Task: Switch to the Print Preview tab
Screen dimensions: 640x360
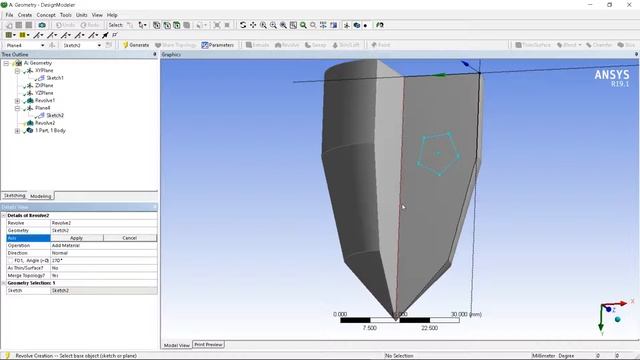Action: tap(208, 345)
